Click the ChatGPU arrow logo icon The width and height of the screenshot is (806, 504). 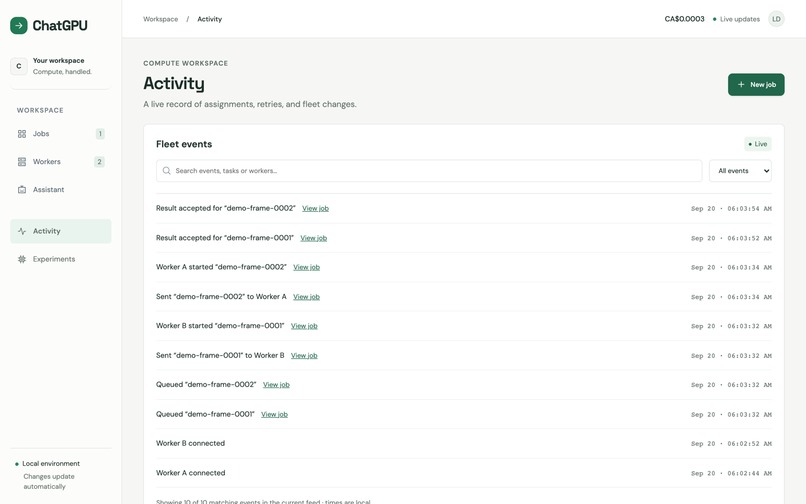click(x=19, y=25)
